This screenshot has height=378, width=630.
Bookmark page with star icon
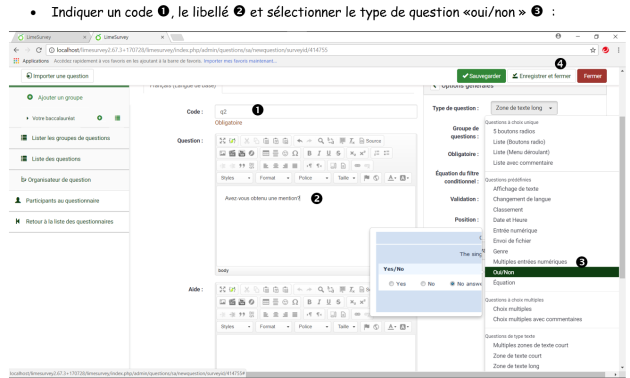click(593, 50)
